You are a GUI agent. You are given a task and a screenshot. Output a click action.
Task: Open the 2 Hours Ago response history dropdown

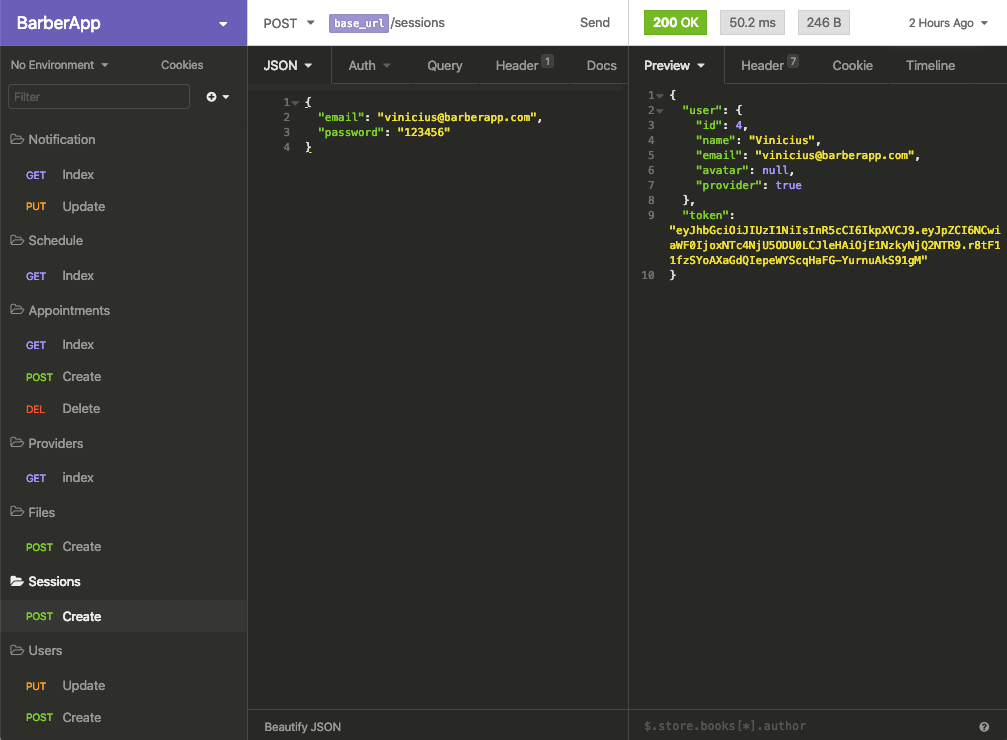coord(944,21)
